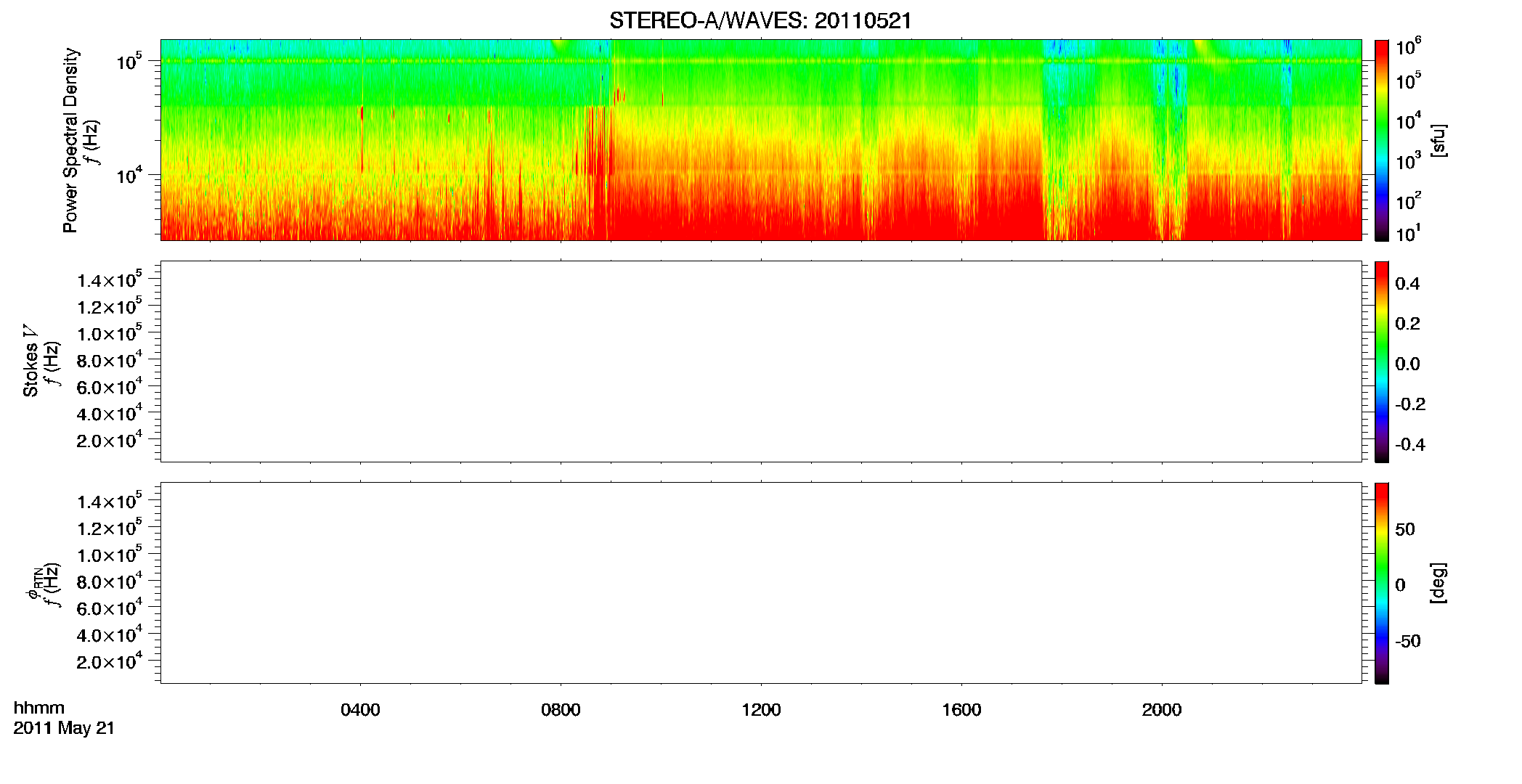Click the -0.2 label on the Stokes V color bar
The width and height of the screenshot is (1522, 784).
pyautogui.click(x=1410, y=404)
